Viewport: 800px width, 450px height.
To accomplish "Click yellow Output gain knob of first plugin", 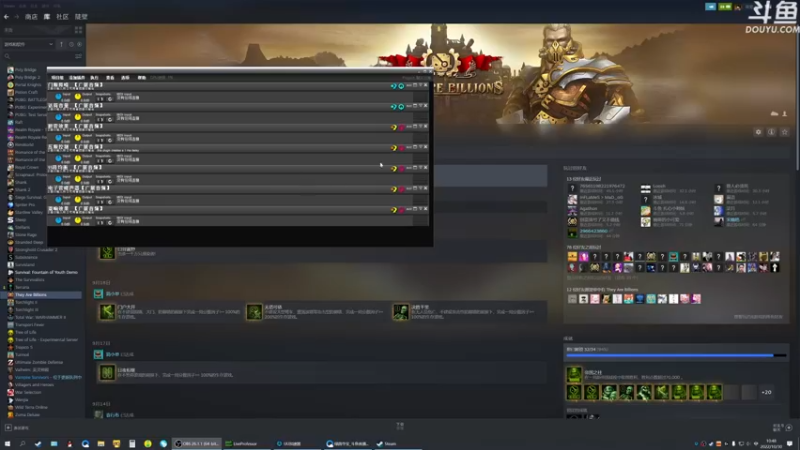I will coord(78,96).
